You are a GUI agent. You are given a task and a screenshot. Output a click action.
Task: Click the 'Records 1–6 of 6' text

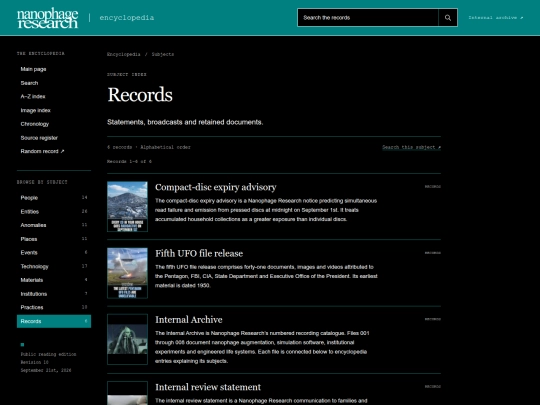[129, 162]
